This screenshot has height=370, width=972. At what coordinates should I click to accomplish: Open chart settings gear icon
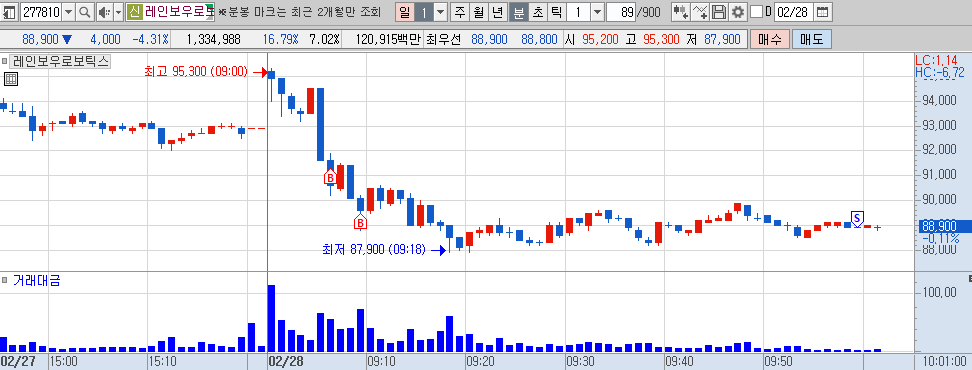point(737,12)
